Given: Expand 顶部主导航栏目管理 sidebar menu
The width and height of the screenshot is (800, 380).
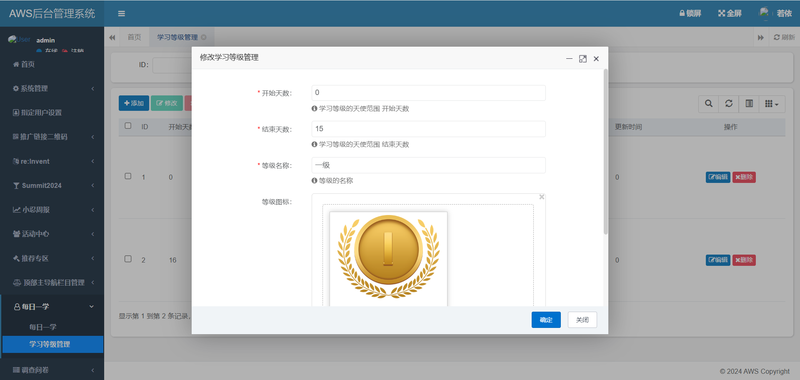Looking at the screenshot, I should 52,282.
